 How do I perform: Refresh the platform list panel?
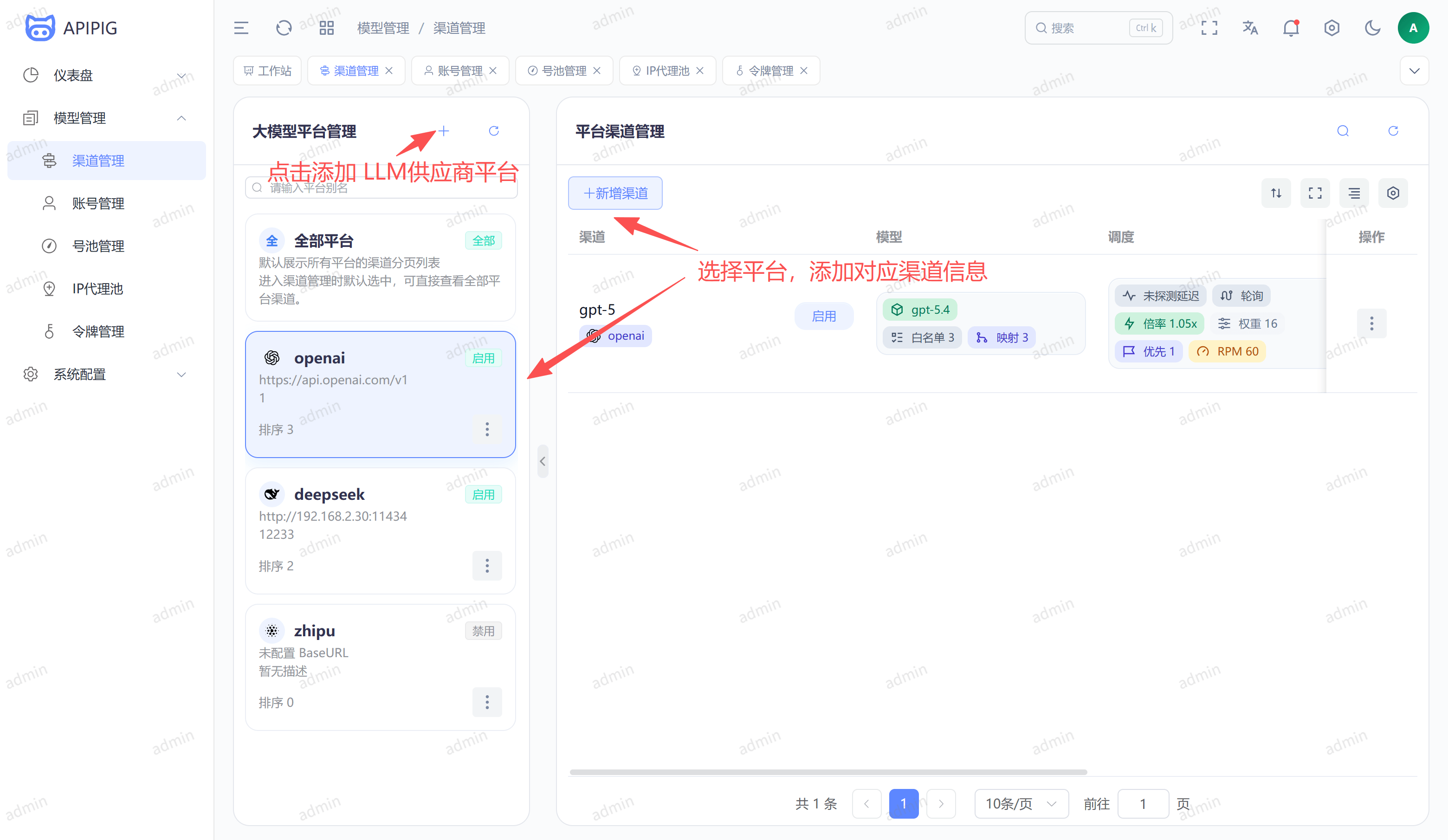pos(494,131)
